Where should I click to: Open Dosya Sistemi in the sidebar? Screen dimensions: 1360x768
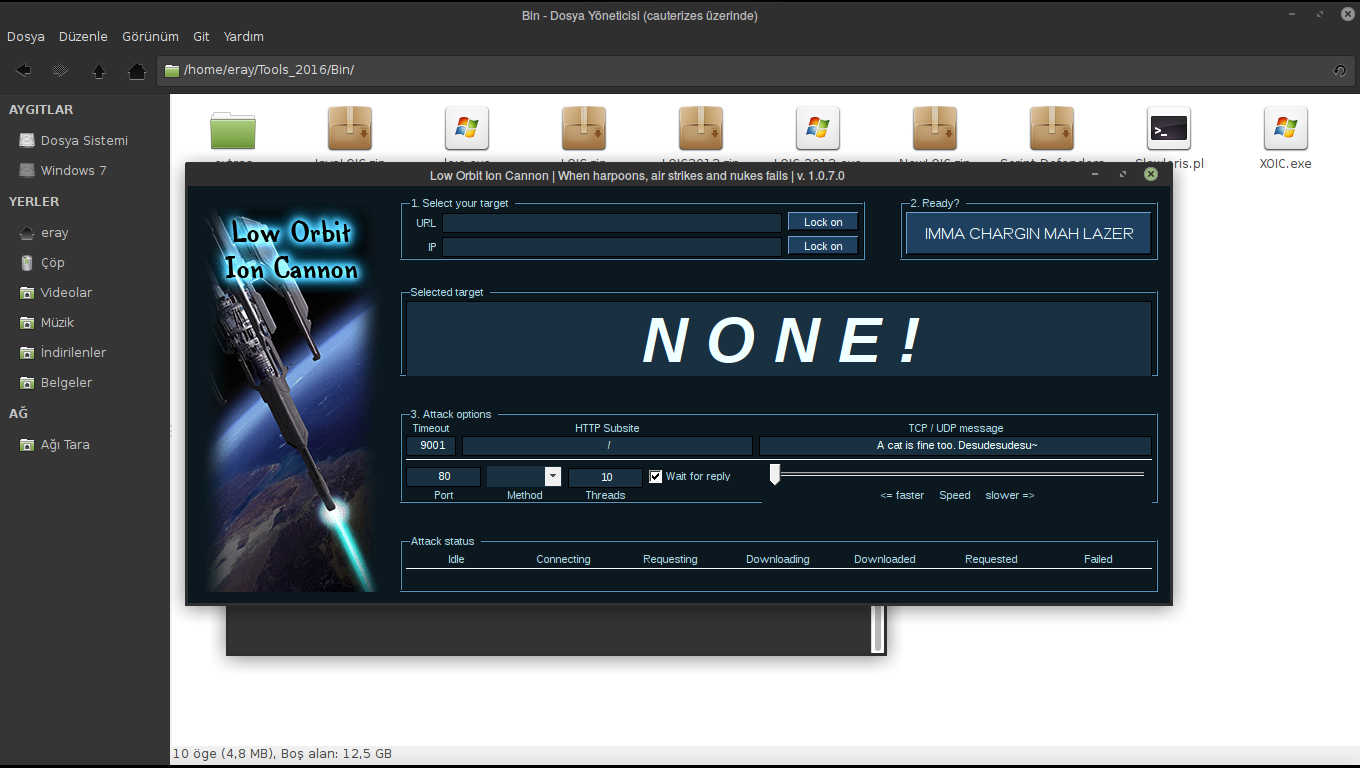[x=85, y=141]
